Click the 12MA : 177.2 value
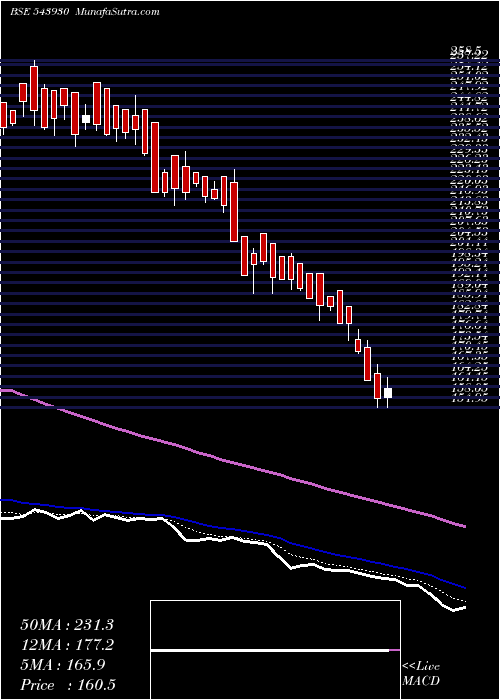Image resolution: width=500 pixels, height=700 pixels. click(67, 645)
